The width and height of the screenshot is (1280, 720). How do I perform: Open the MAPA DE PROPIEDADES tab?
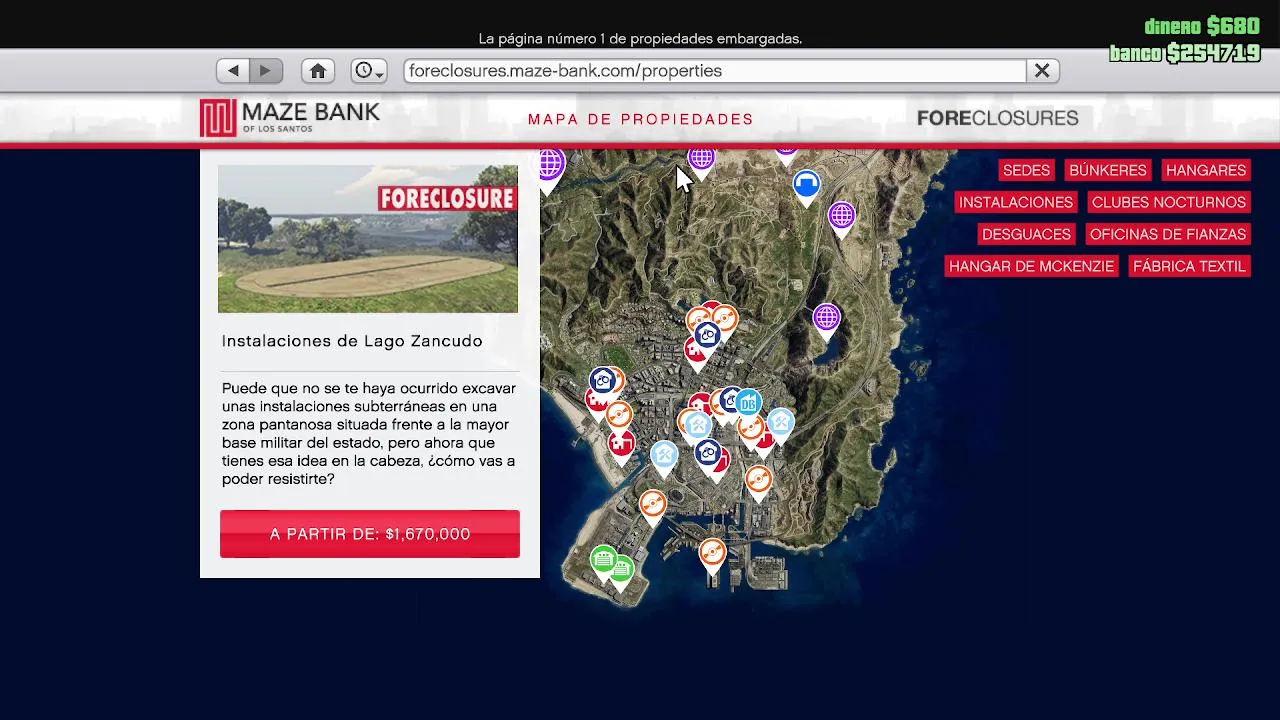pyautogui.click(x=641, y=119)
